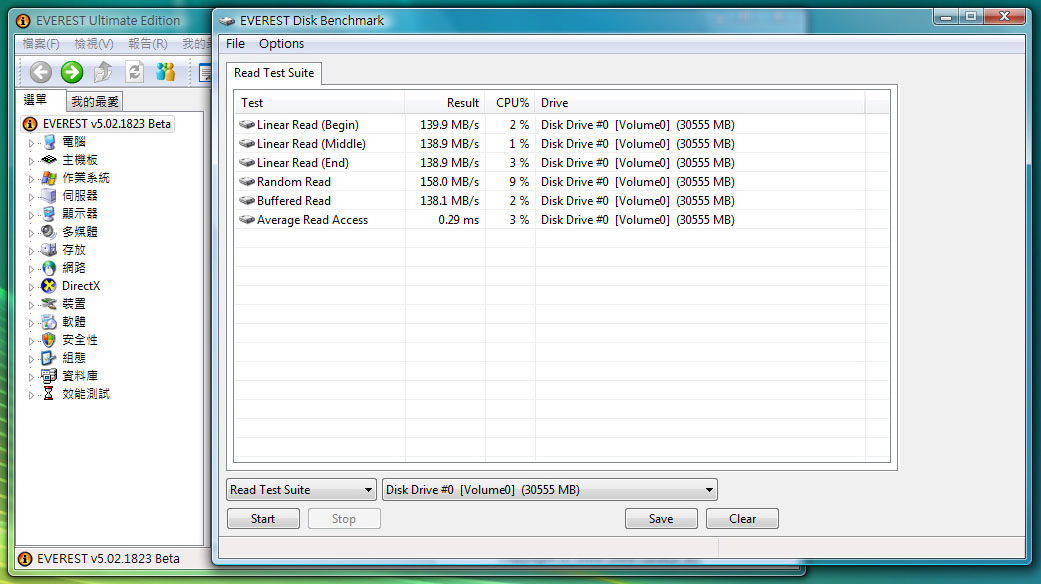
Task: Click the 作業系統 Windows flag icon
Action: (48, 178)
